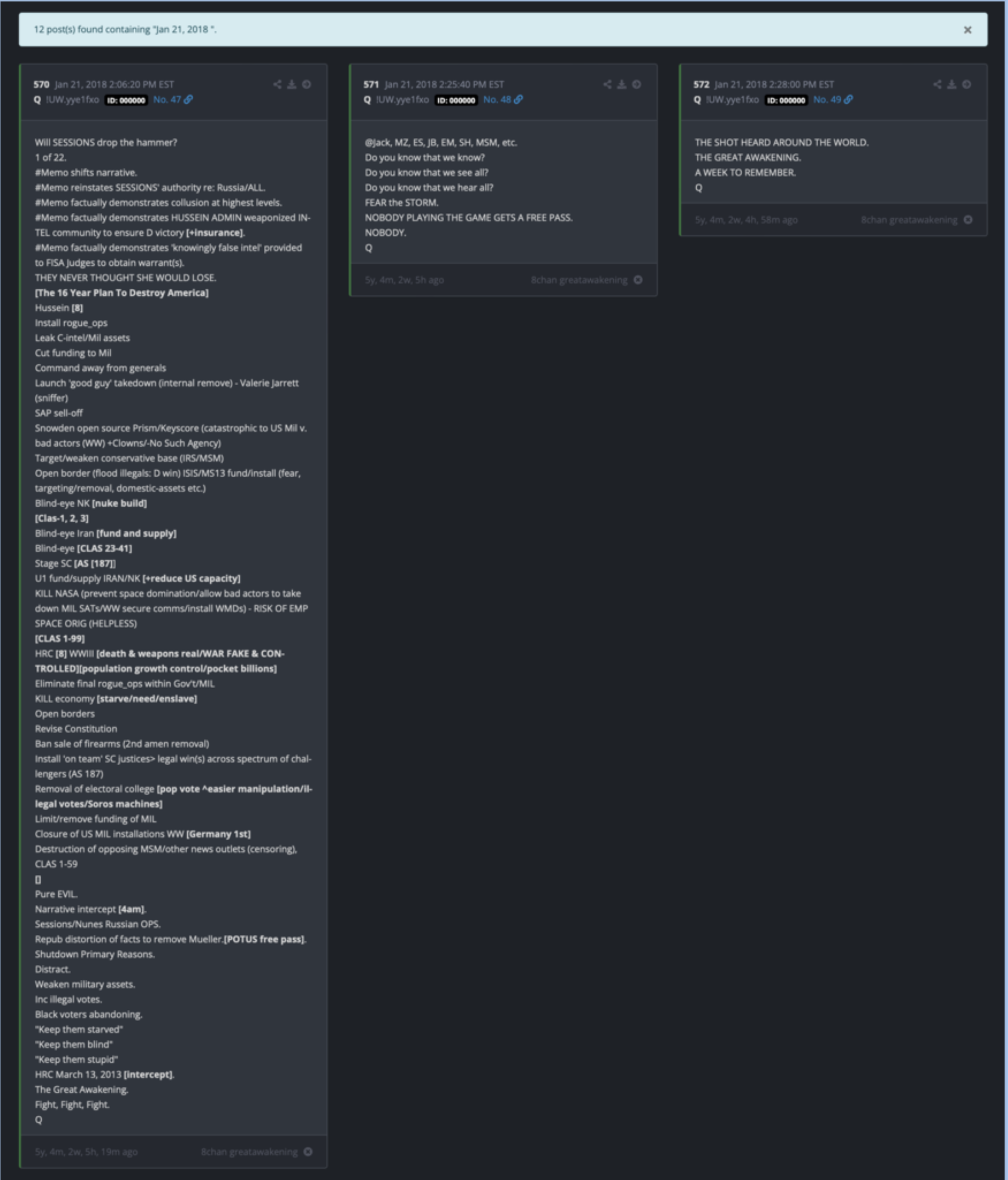This screenshot has height=1180, width=1008.
Task: Click the chain-link icon beside No. 49
Action: (x=849, y=100)
